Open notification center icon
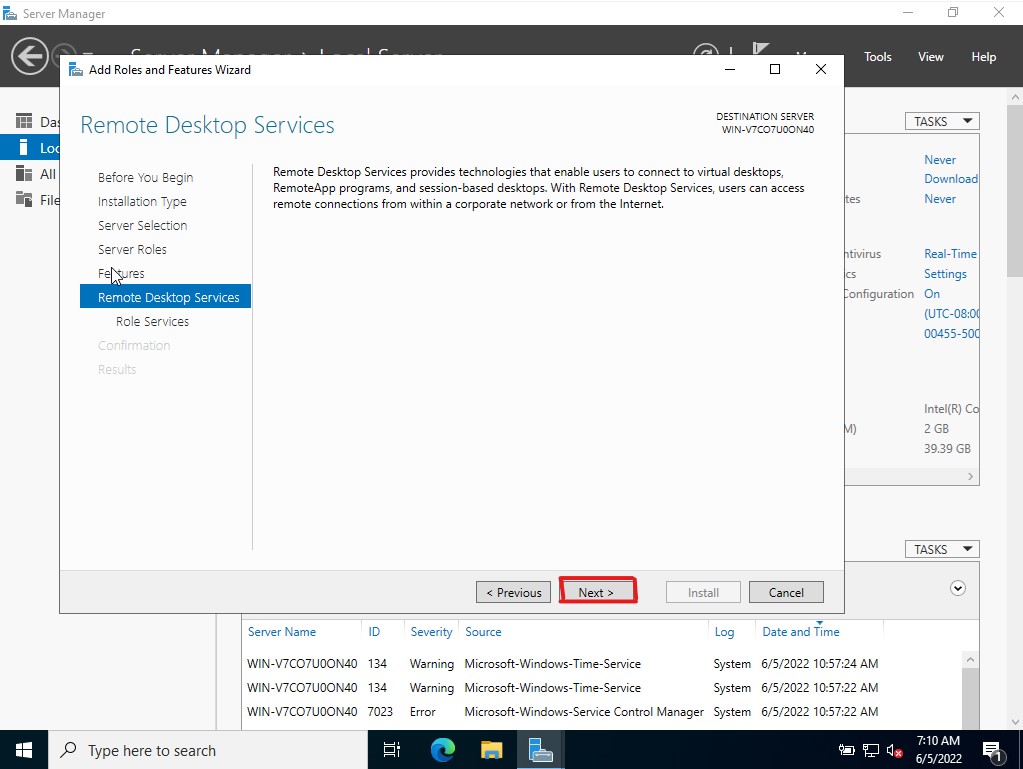This screenshot has height=769, width=1023. pos(992,751)
